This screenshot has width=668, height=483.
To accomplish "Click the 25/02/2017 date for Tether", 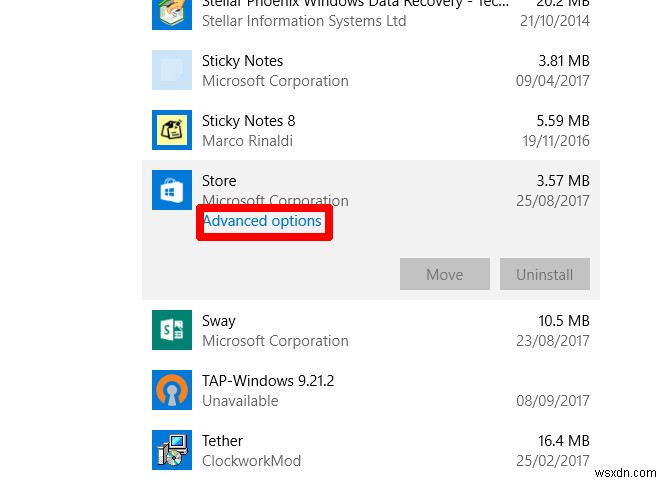I will click(x=553, y=461).
